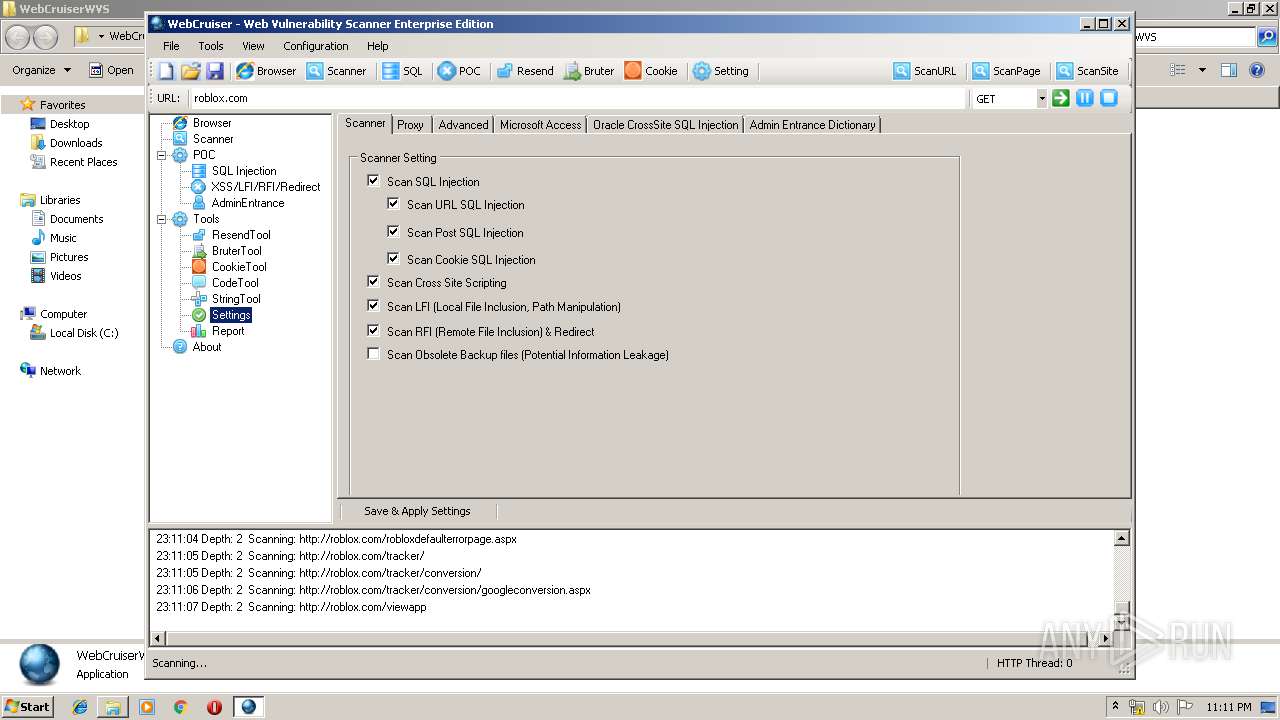Click the New document toolbar icon
The width and height of the screenshot is (1280, 720).
coord(166,71)
